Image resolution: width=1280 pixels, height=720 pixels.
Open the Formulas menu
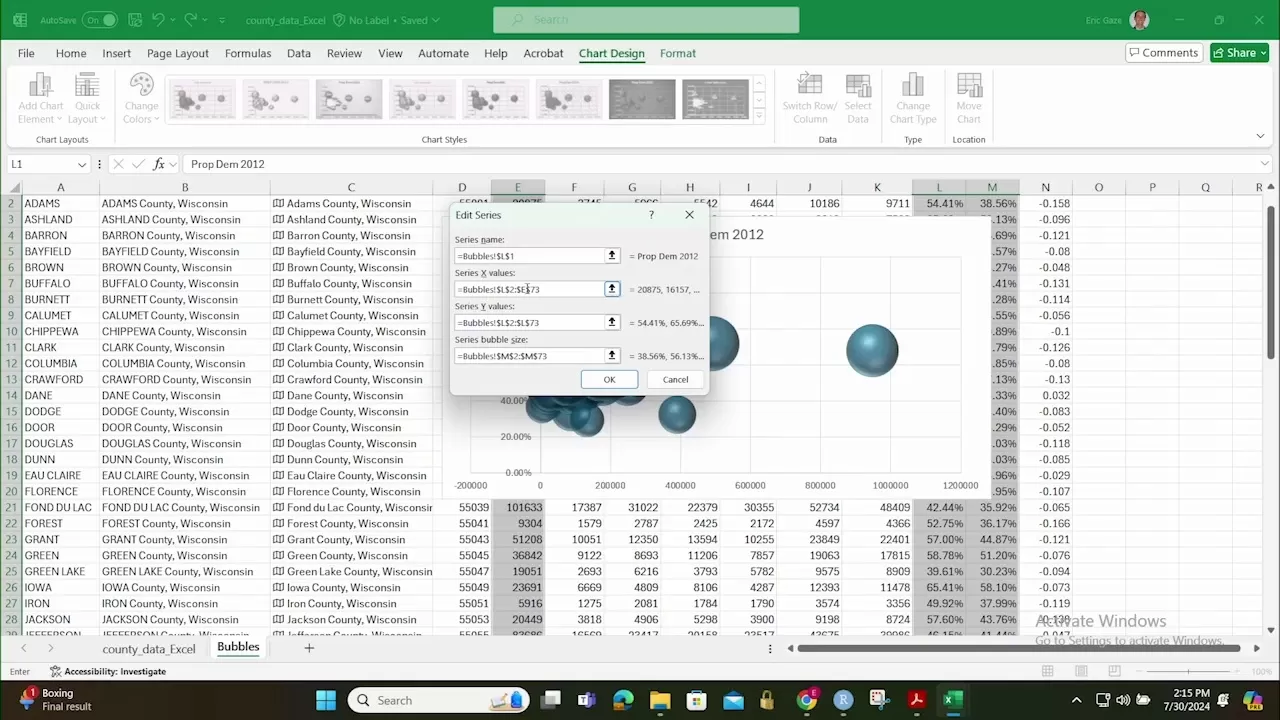point(247,53)
